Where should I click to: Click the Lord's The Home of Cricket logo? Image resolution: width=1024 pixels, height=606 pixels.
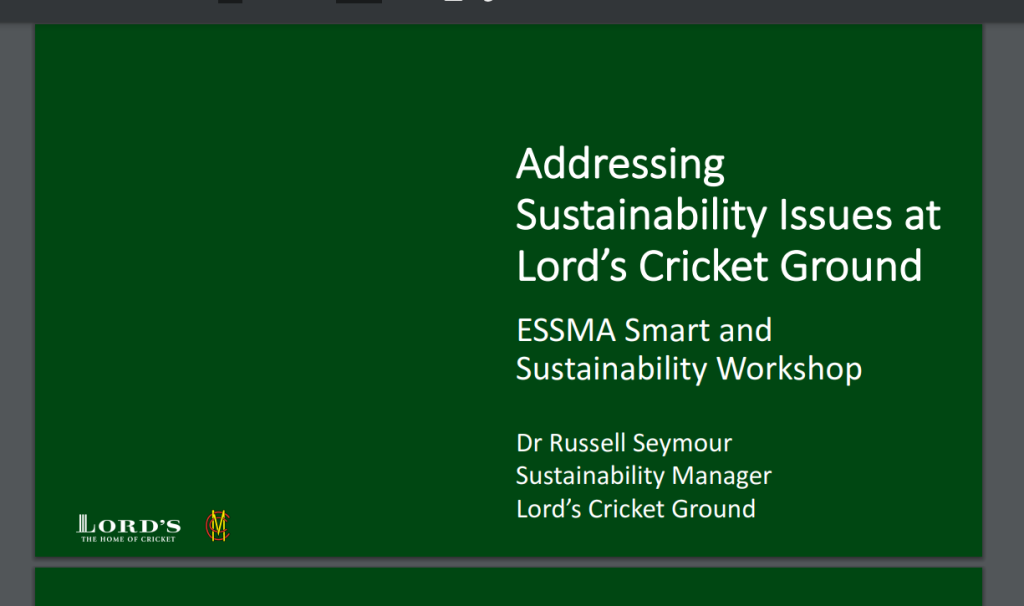click(x=129, y=528)
